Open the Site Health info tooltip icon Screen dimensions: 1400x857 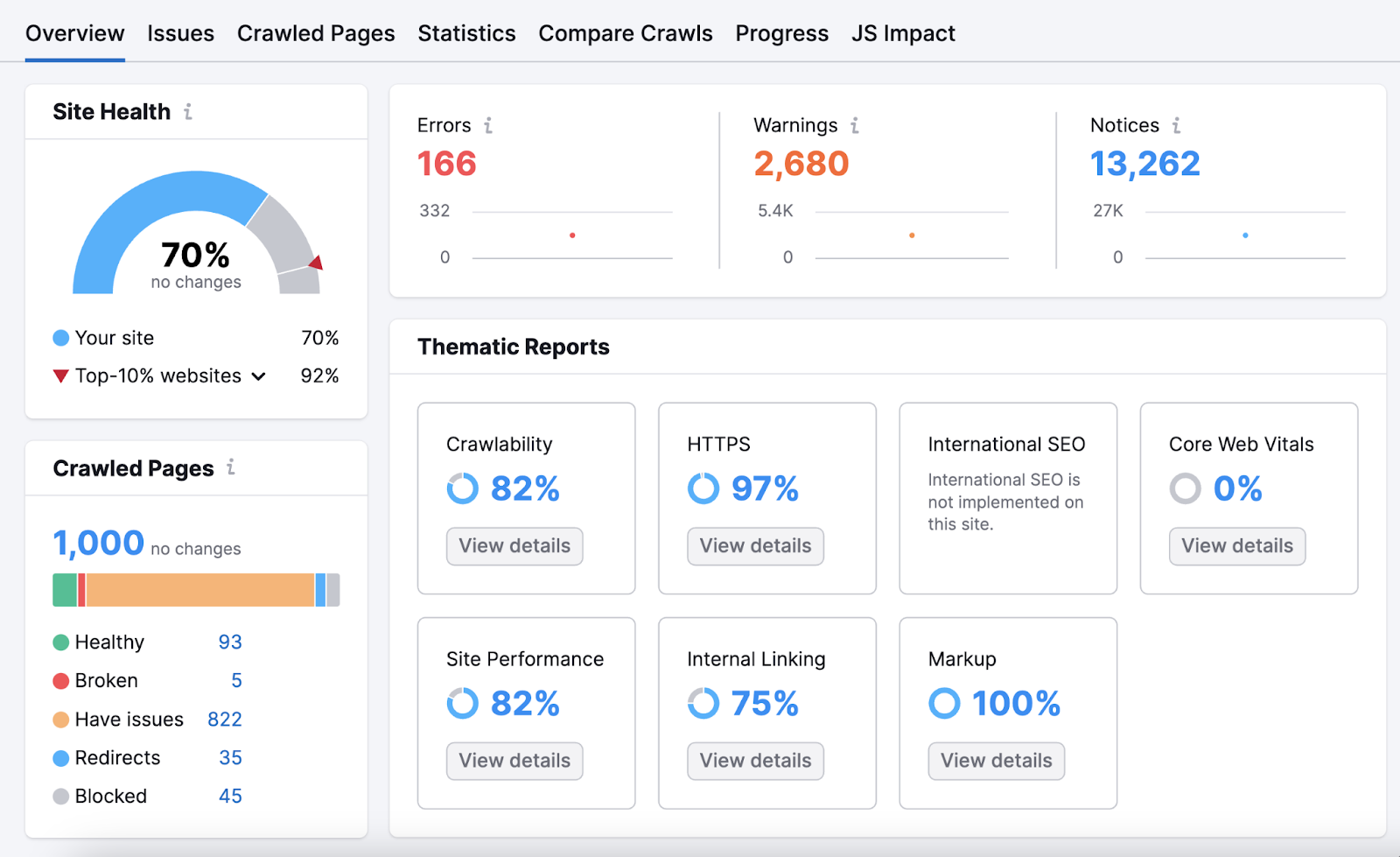pyautogui.click(x=189, y=111)
